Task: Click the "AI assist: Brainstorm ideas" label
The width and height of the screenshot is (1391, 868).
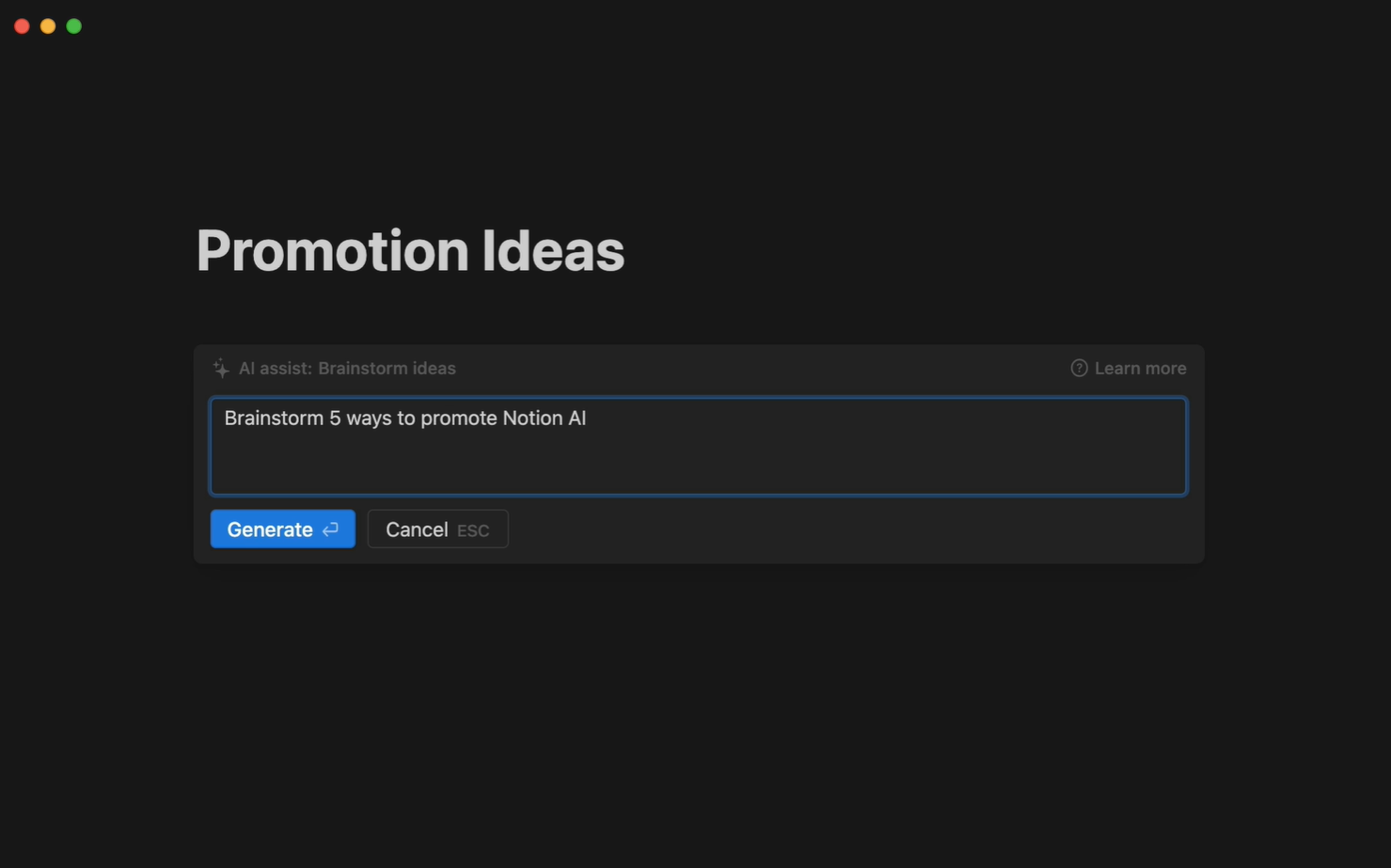Action: click(x=347, y=368)
